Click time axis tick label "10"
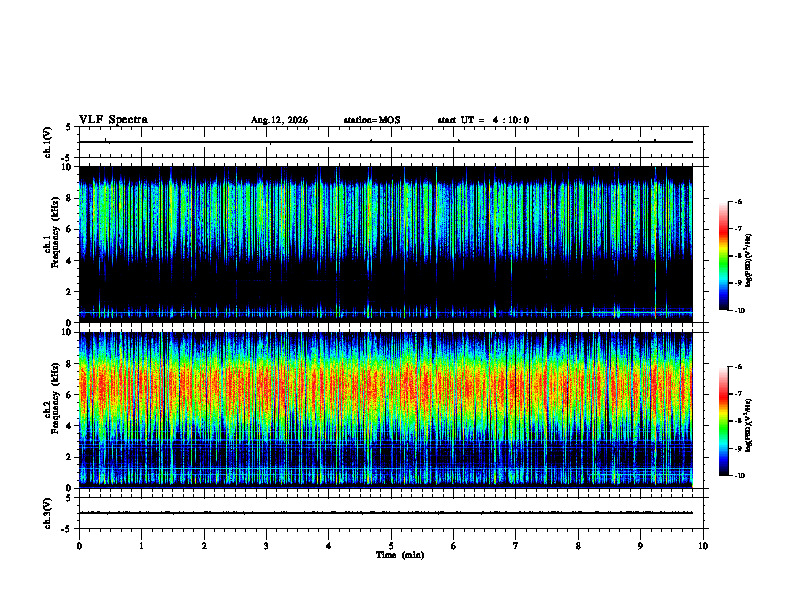This screenshot has width=792, height=612. [703, 546]
